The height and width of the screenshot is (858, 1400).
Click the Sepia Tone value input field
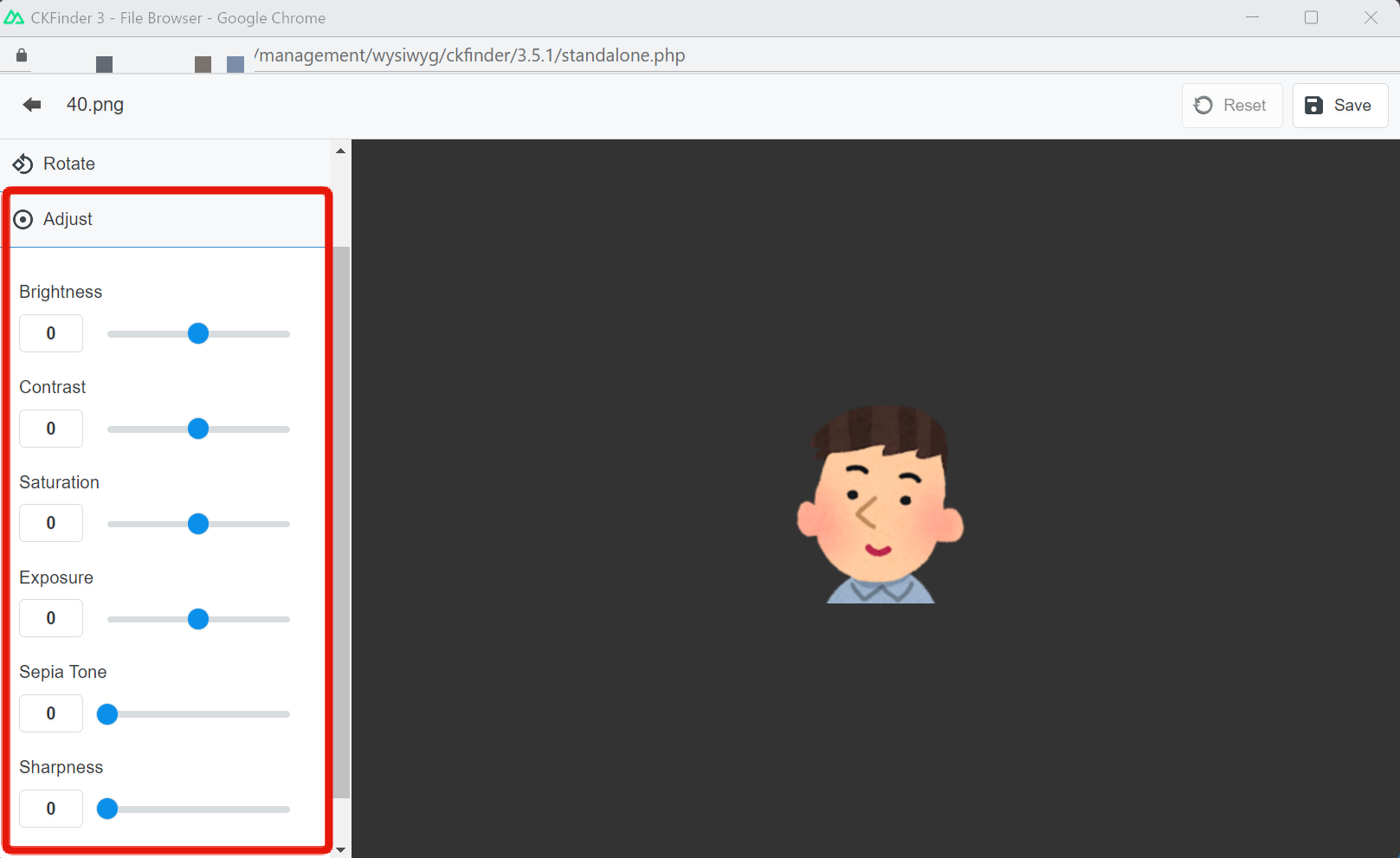tap(51, 713)
